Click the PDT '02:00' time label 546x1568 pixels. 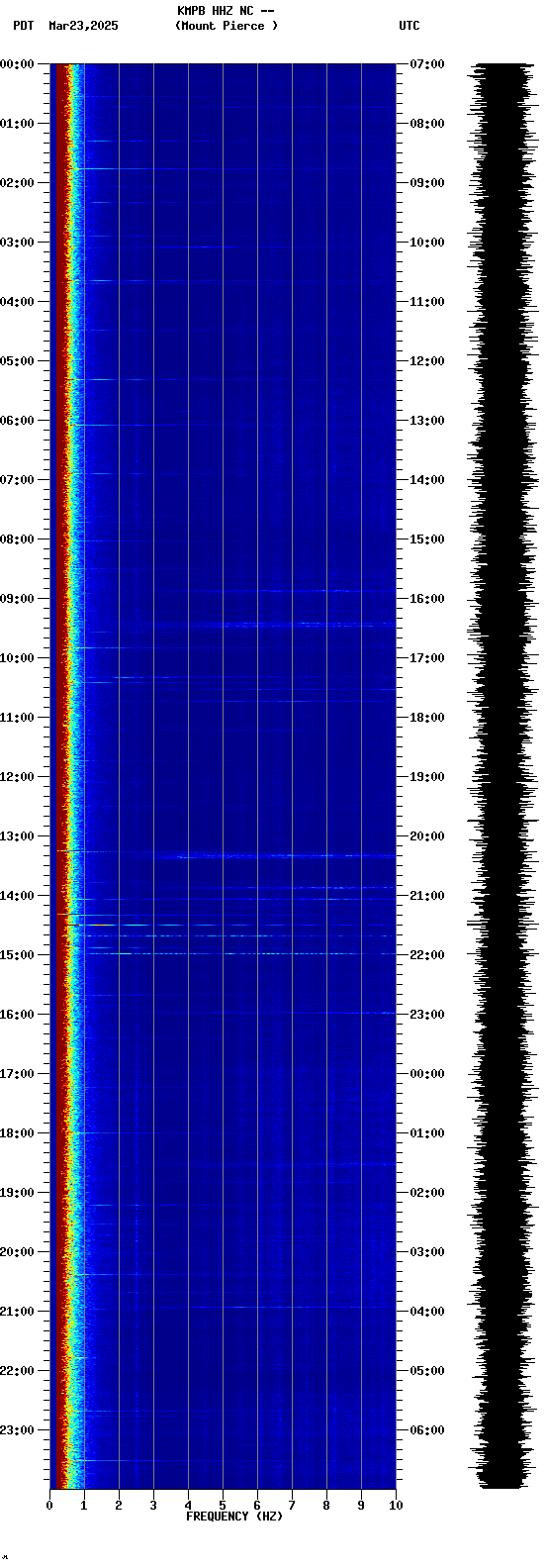click(18, 183)
